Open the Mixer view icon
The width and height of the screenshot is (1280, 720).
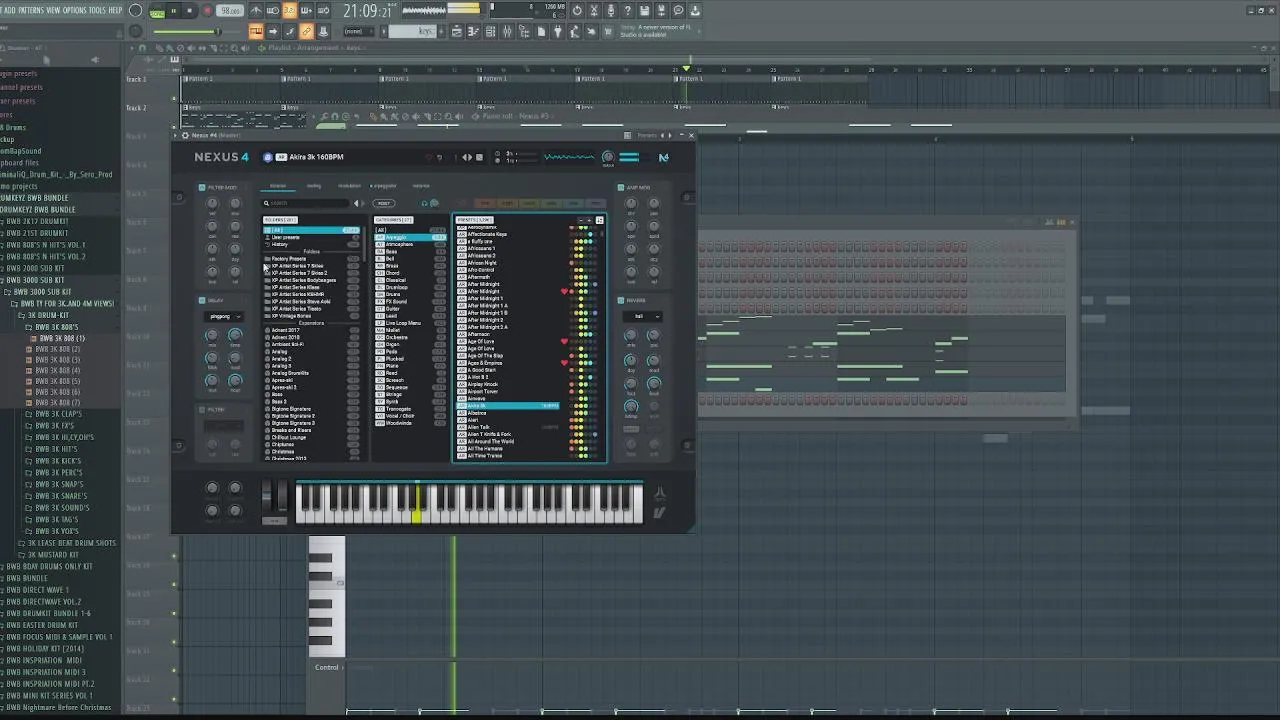click(x=507, y=31)
